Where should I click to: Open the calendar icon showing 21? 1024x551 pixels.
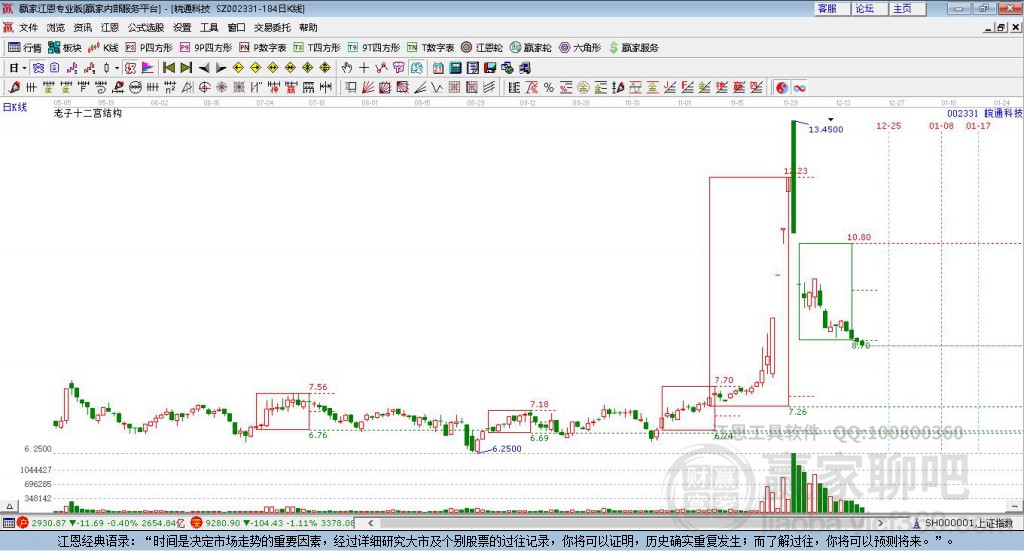(438, 68)
